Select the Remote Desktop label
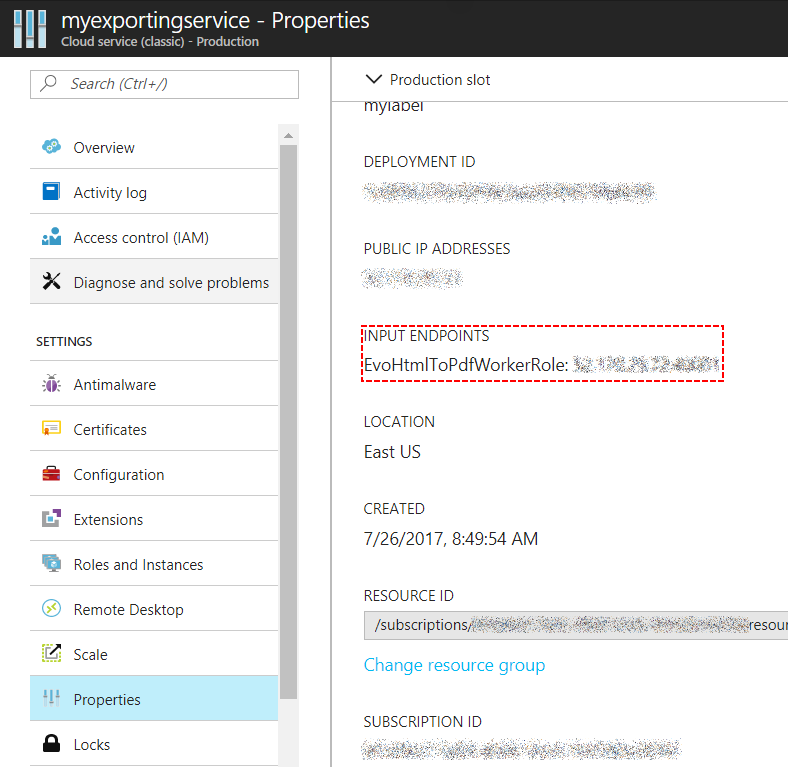 pyautogui.click(x=128, y=610)
